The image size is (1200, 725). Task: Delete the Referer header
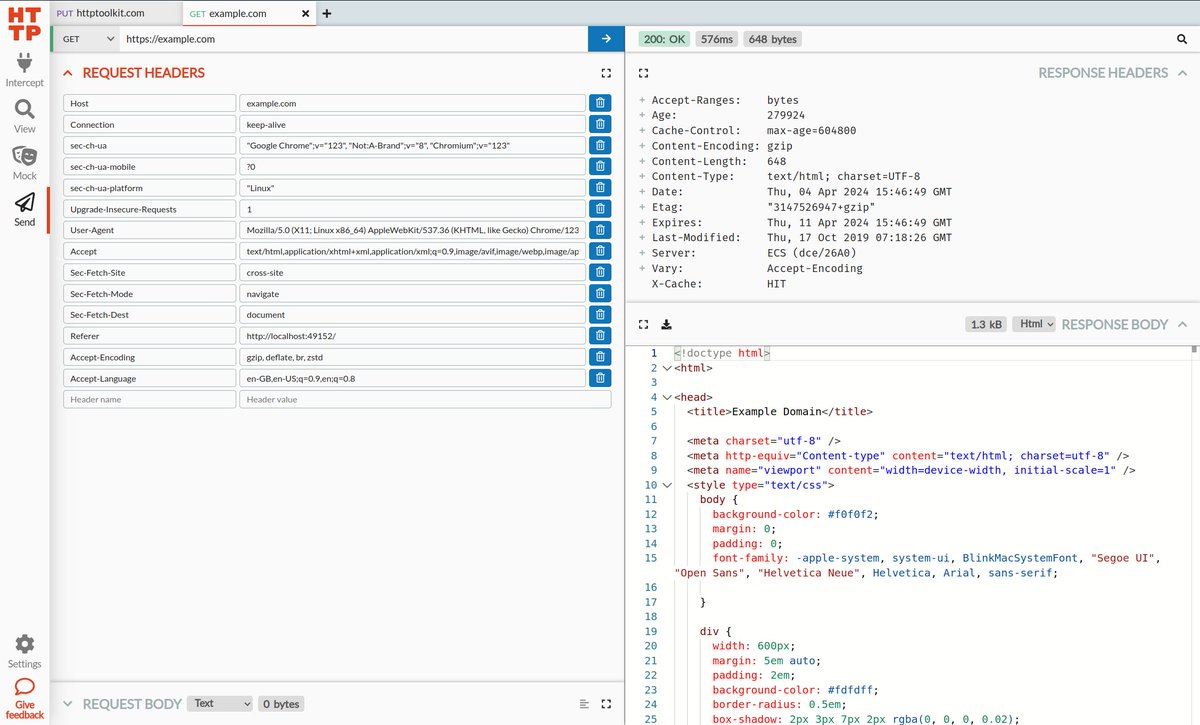[x=600, y=336]
